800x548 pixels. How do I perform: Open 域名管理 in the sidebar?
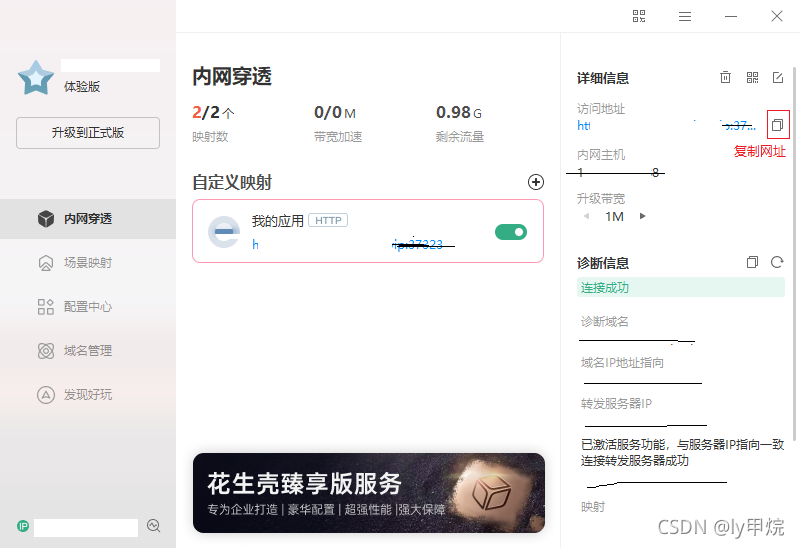88,351
